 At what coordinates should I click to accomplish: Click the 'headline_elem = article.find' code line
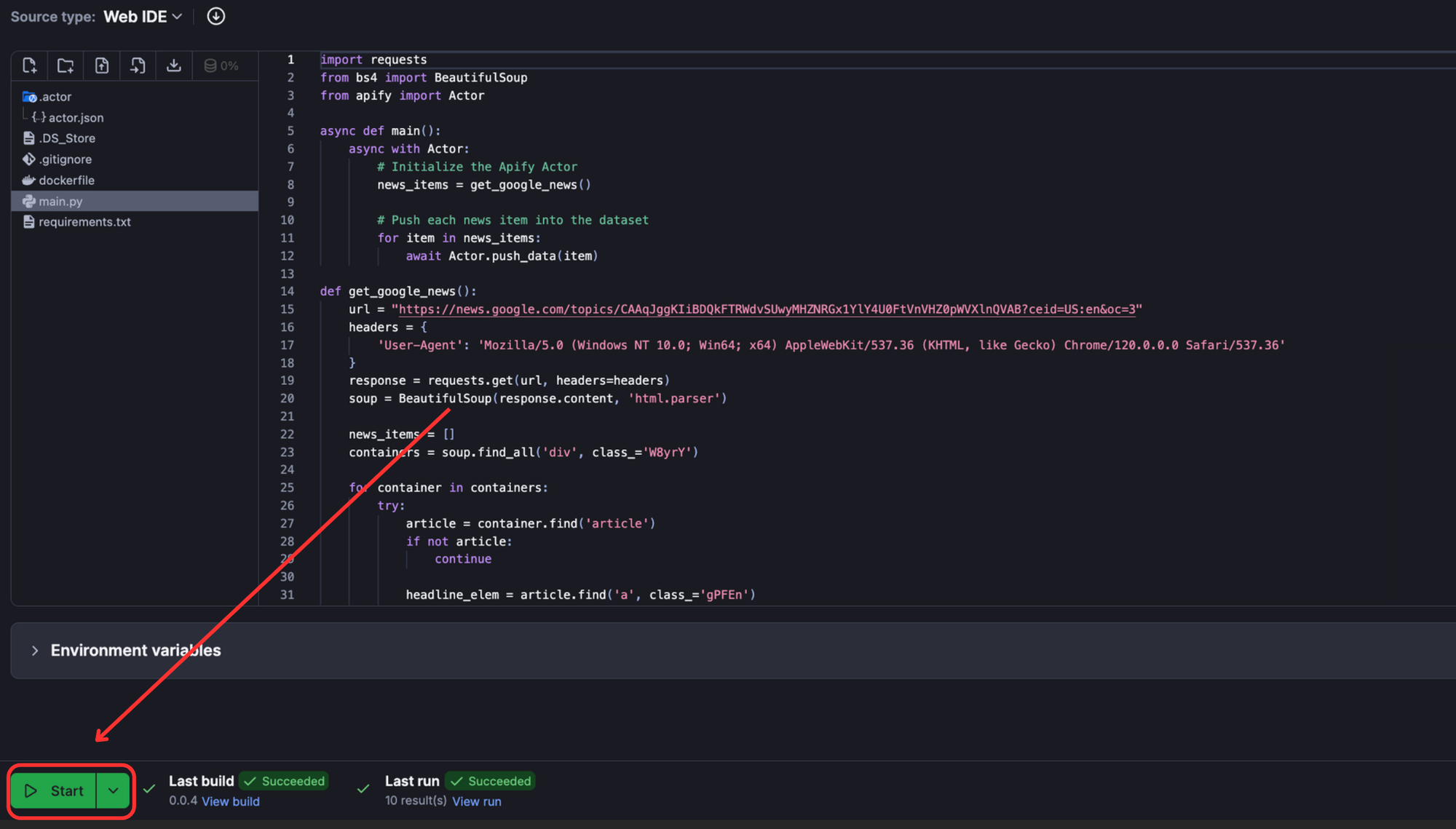[x=581, y=595]
